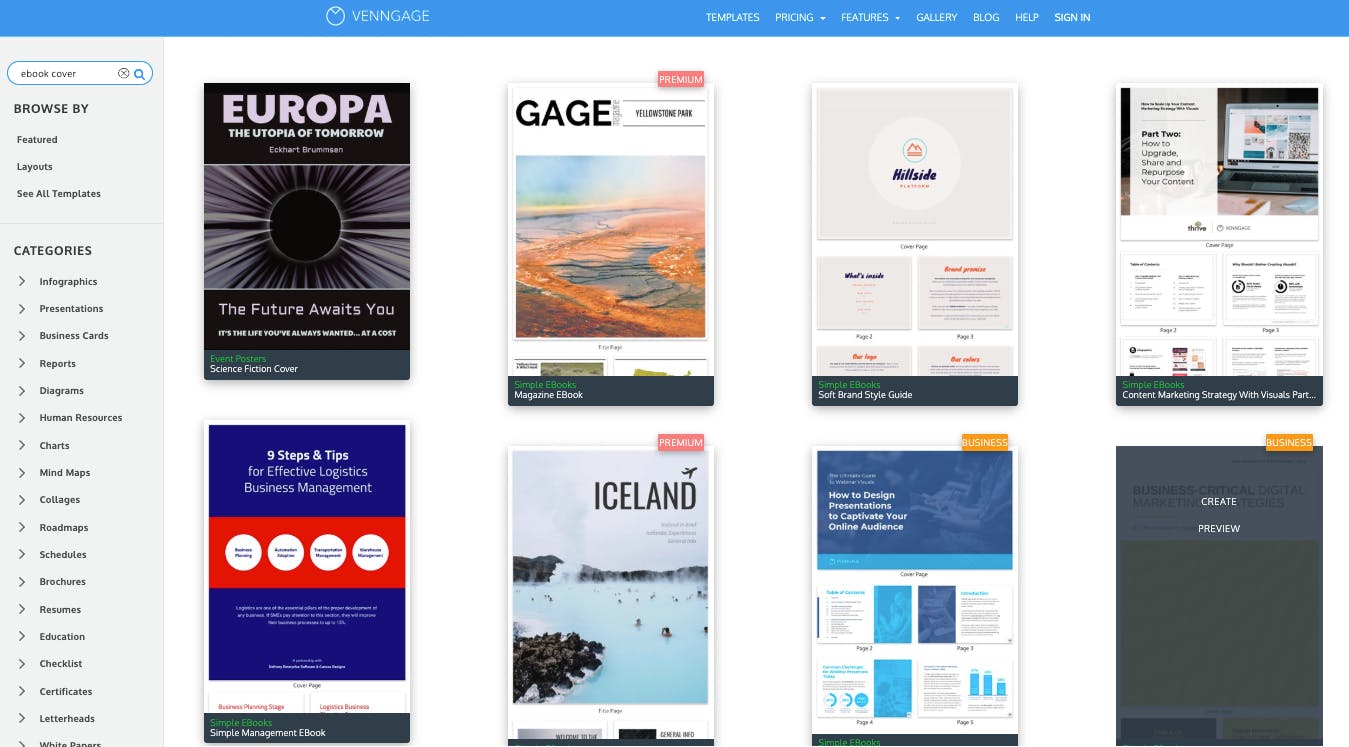Expand the Checklist category chevron
This screenshot has height=747, width=1349.
click(22, 664)
